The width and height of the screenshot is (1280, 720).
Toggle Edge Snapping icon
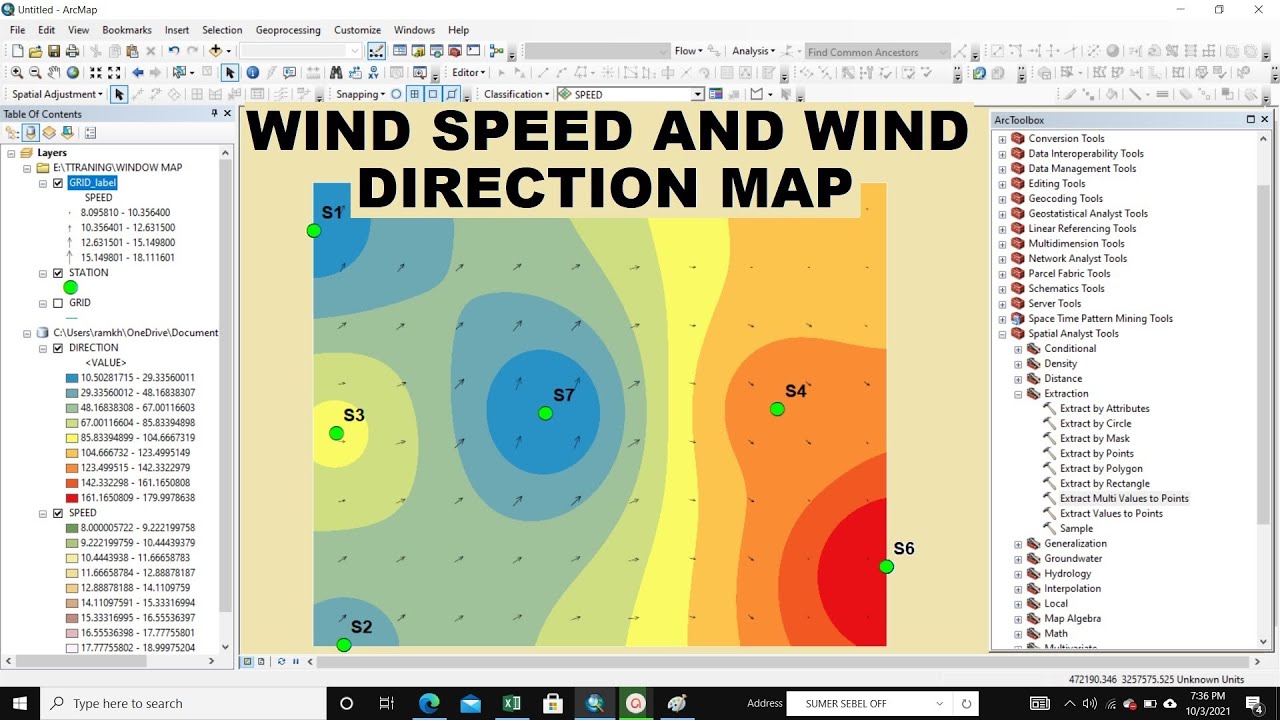point(452,94)
